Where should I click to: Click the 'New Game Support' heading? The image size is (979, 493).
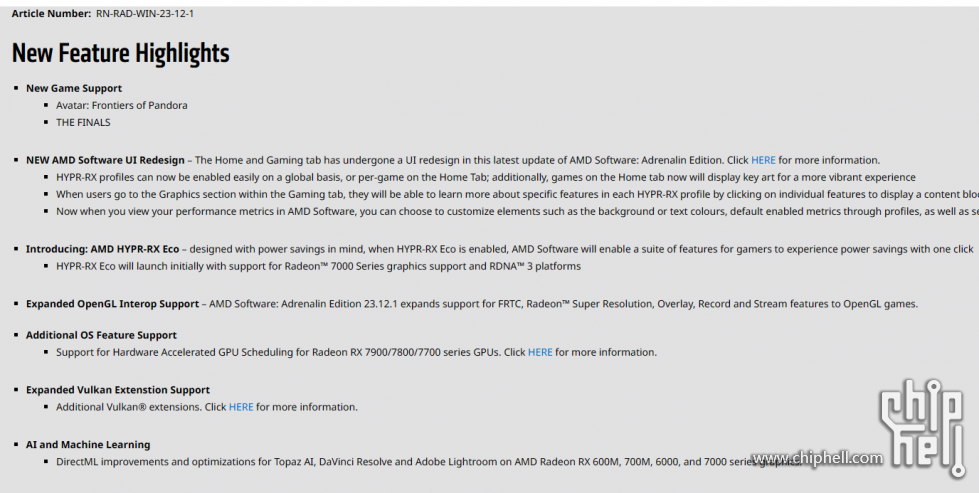pyautogui.click(x=74, y=89)
